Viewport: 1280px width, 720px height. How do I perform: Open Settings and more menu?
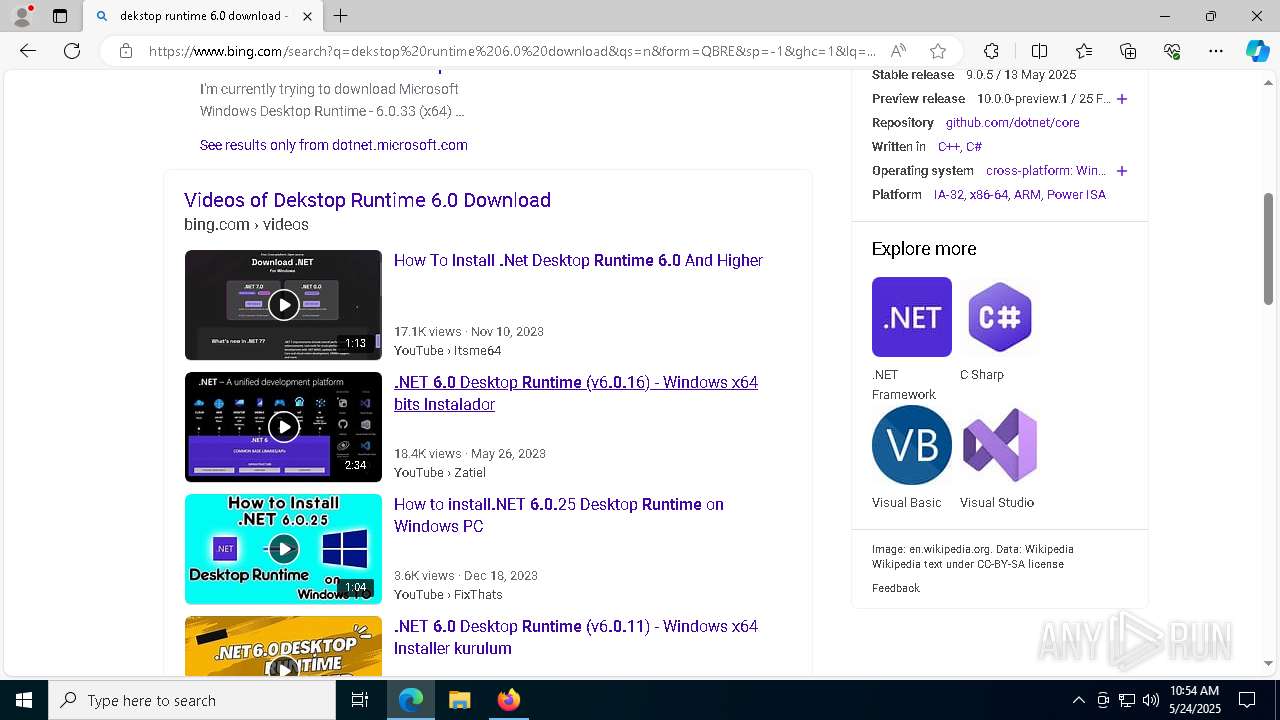[x=1216, y=51]
